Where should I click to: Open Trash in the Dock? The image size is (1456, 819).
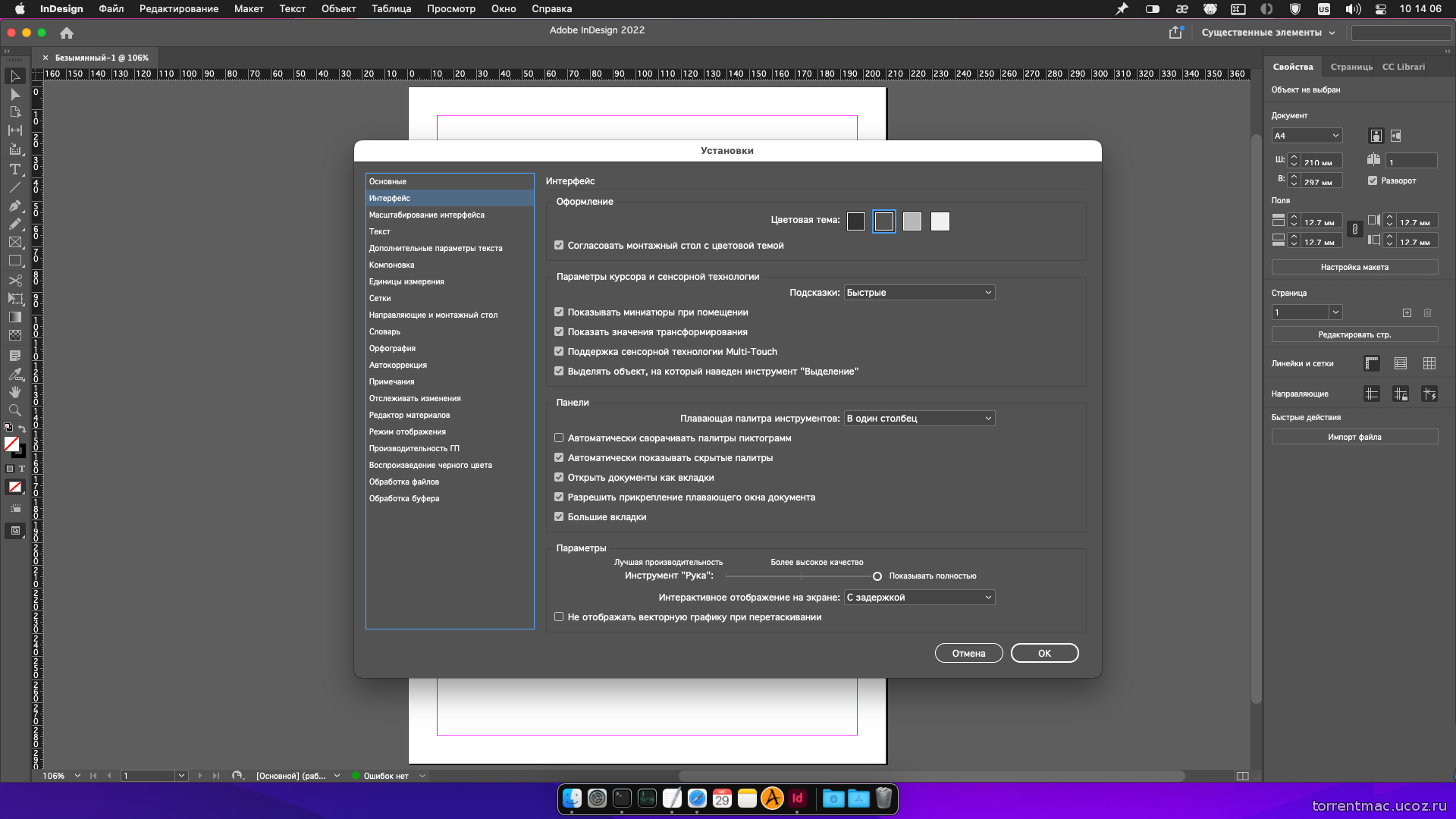pos(883,798)
